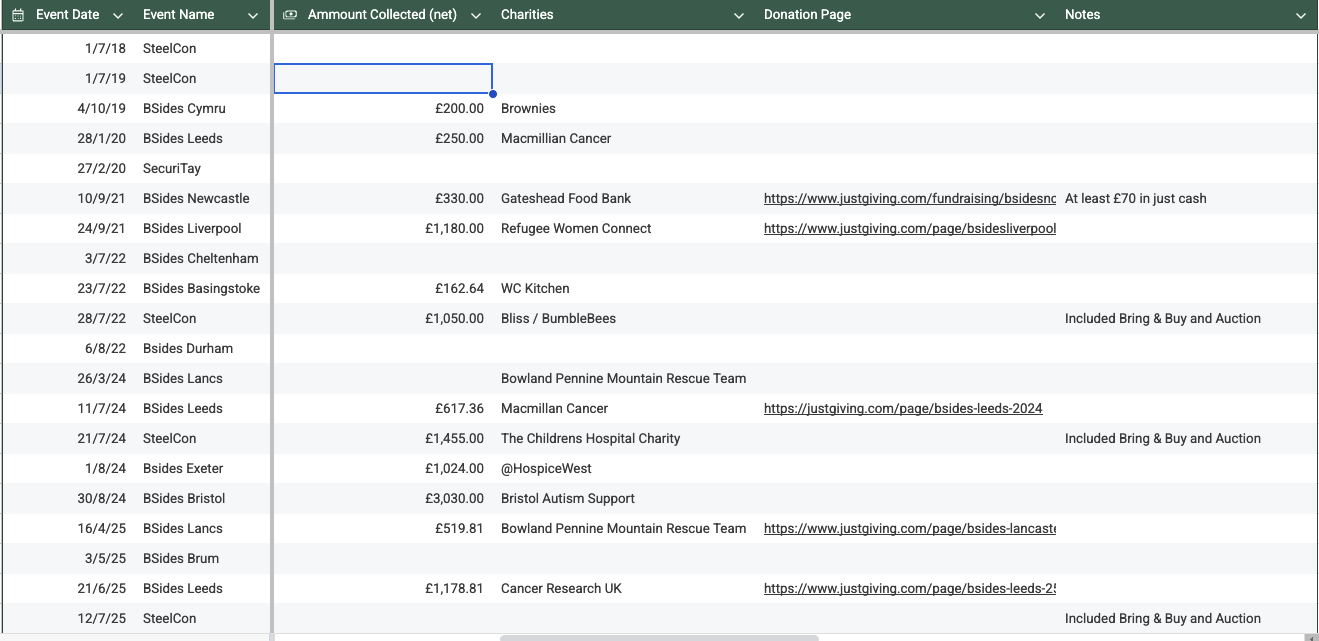The height and width of the screenshot is (641, 1319).
Task: Select the date cell 26/3/24
Action: pos(68,379)
